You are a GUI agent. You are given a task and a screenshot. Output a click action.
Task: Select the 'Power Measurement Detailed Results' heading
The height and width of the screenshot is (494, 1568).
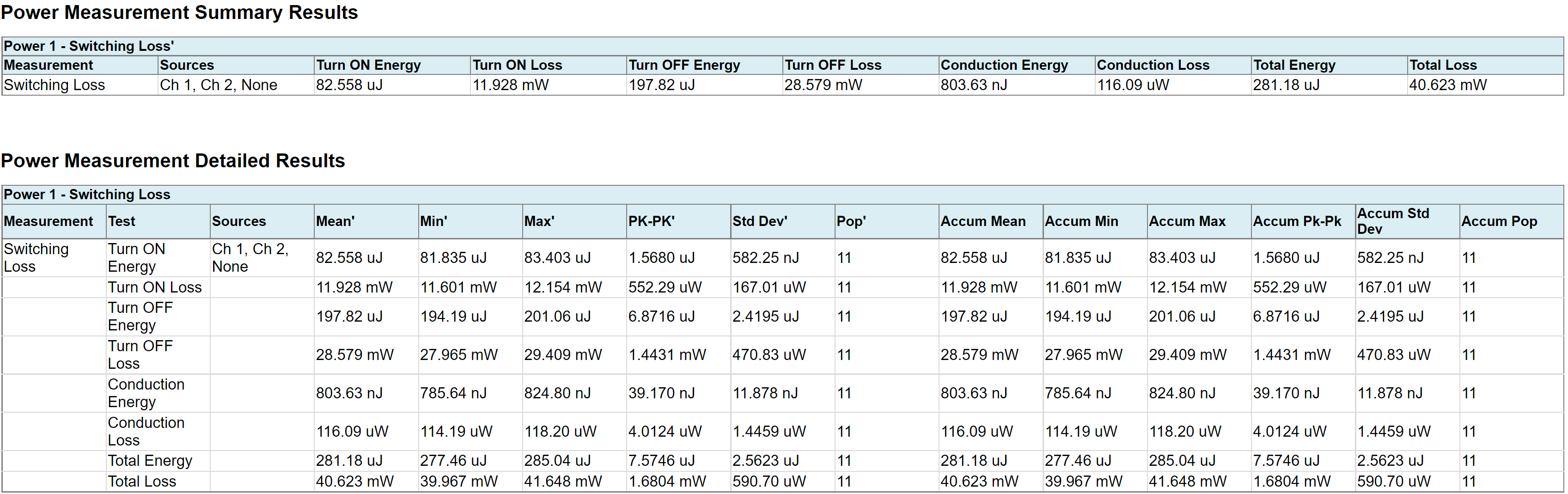(x=173, y=161)
